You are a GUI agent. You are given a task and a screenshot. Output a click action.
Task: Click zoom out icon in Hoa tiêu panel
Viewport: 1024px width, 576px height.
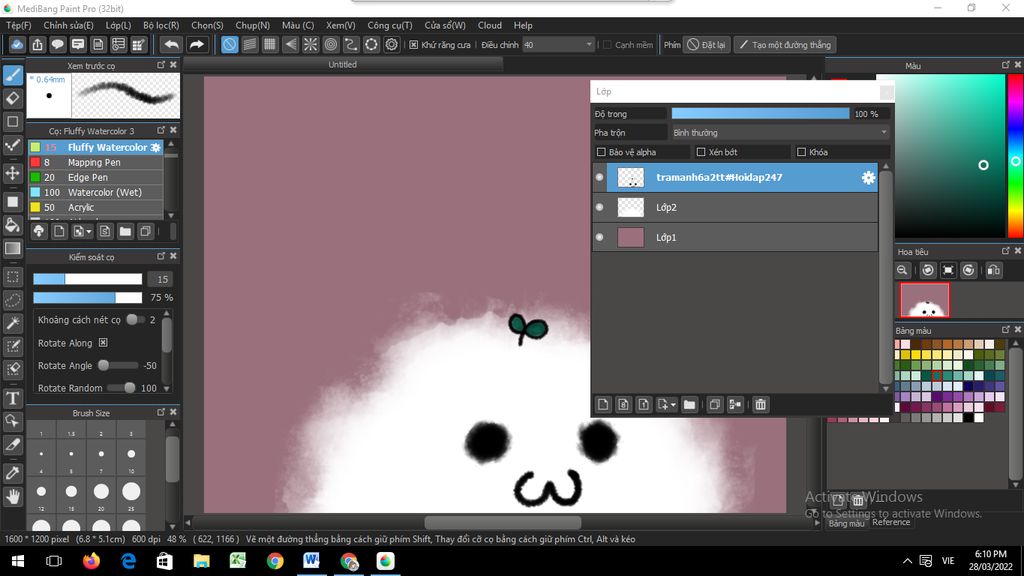903,270
